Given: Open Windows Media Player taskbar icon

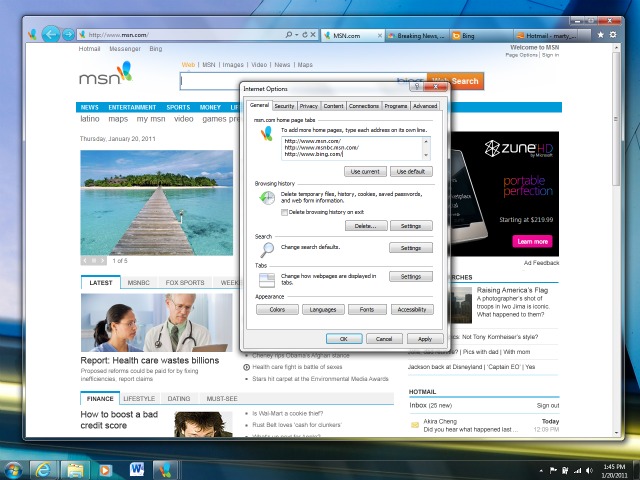Looking at the screenshot, I should point(105,470).
